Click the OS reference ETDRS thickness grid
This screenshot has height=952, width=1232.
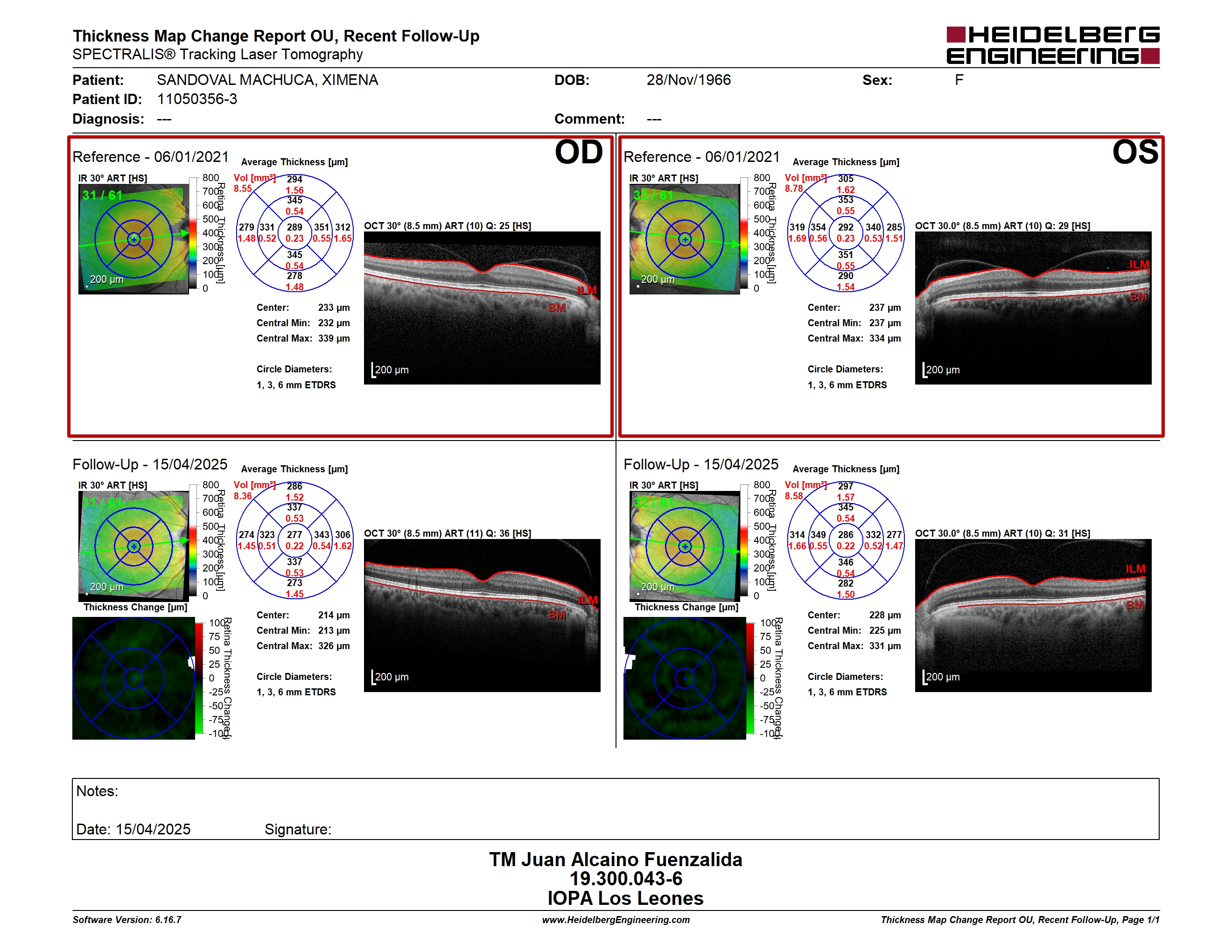[x=846, y=233]
